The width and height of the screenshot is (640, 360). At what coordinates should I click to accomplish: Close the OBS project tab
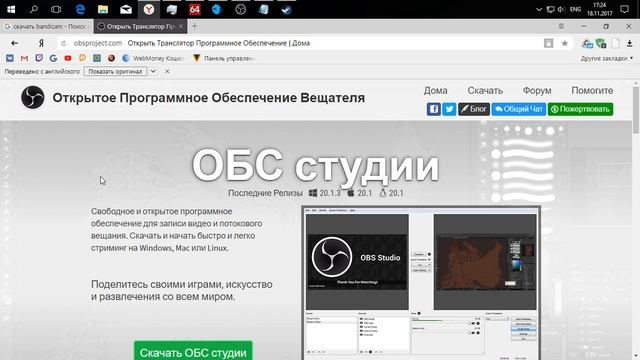[x=181, y=26]
